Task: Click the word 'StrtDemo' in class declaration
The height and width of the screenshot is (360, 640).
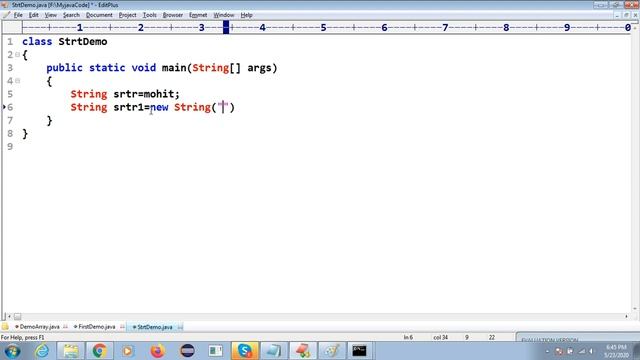Action: click(83, 42)
